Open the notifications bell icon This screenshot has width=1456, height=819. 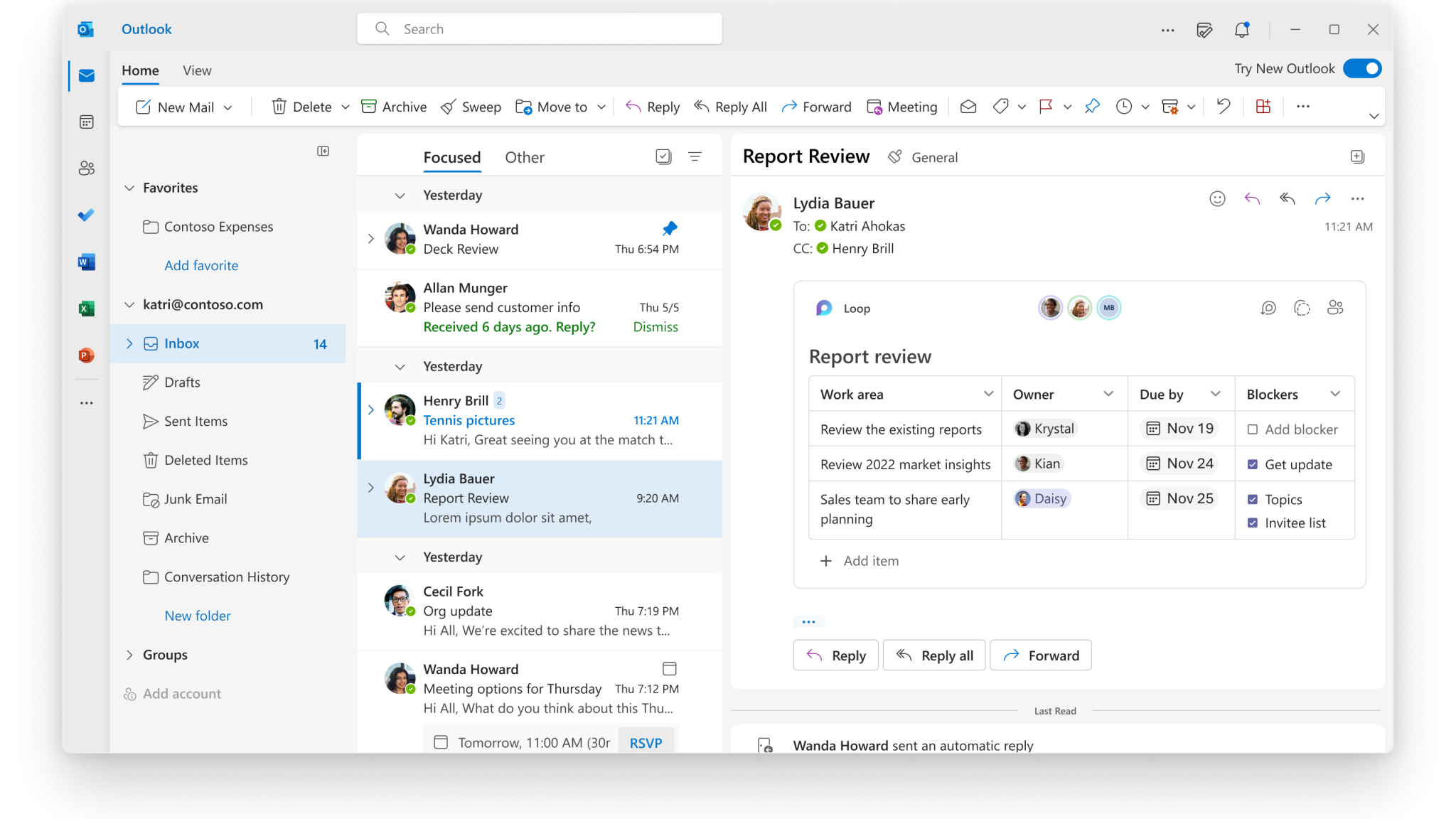pyautogui.click(x=1242, y=30)
